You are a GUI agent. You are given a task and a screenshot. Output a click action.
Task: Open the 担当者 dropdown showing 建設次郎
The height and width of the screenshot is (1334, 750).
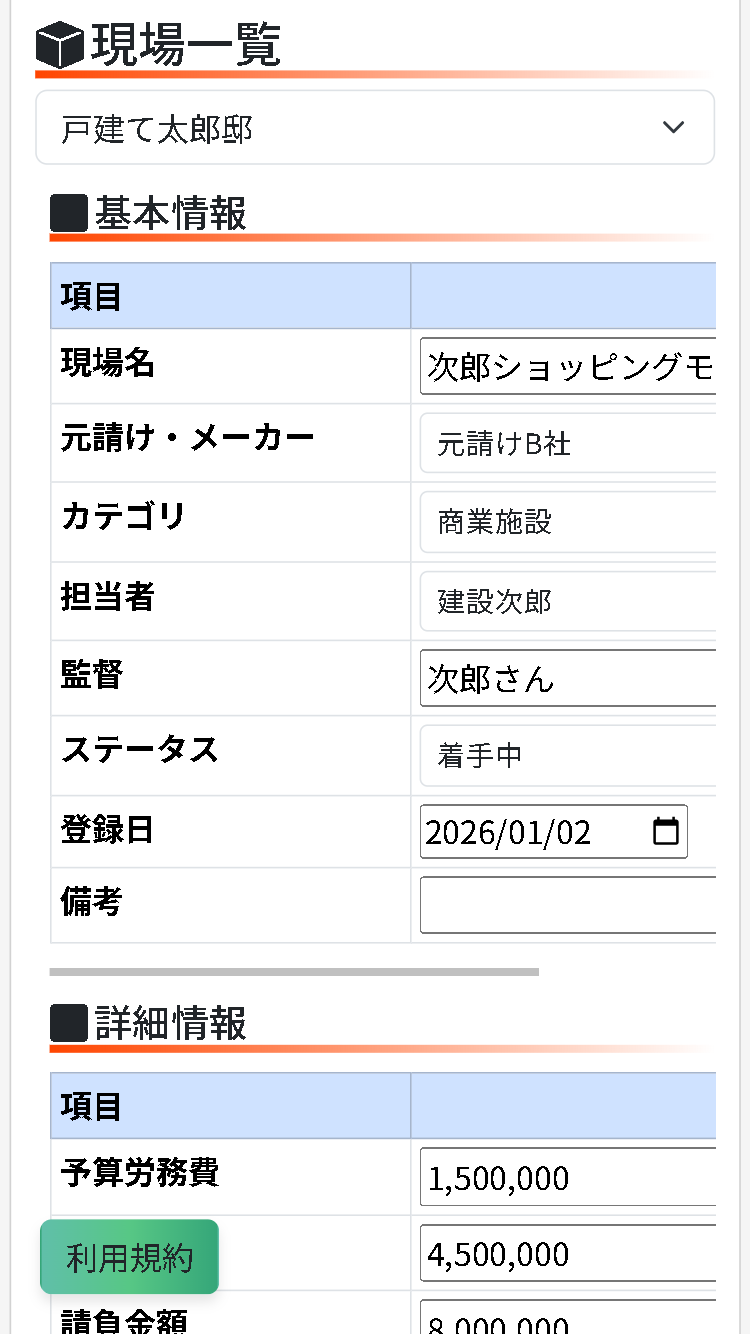(x=570, y=600)
